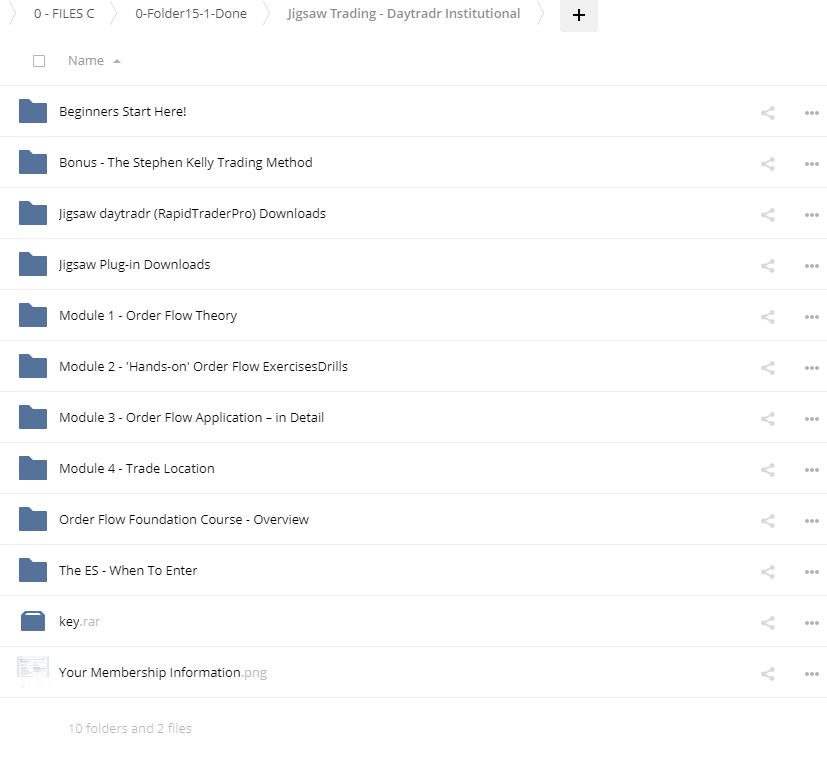
Task: Open Order Flow Foundation Course - Overview
Action: click(x=184, y=520)
